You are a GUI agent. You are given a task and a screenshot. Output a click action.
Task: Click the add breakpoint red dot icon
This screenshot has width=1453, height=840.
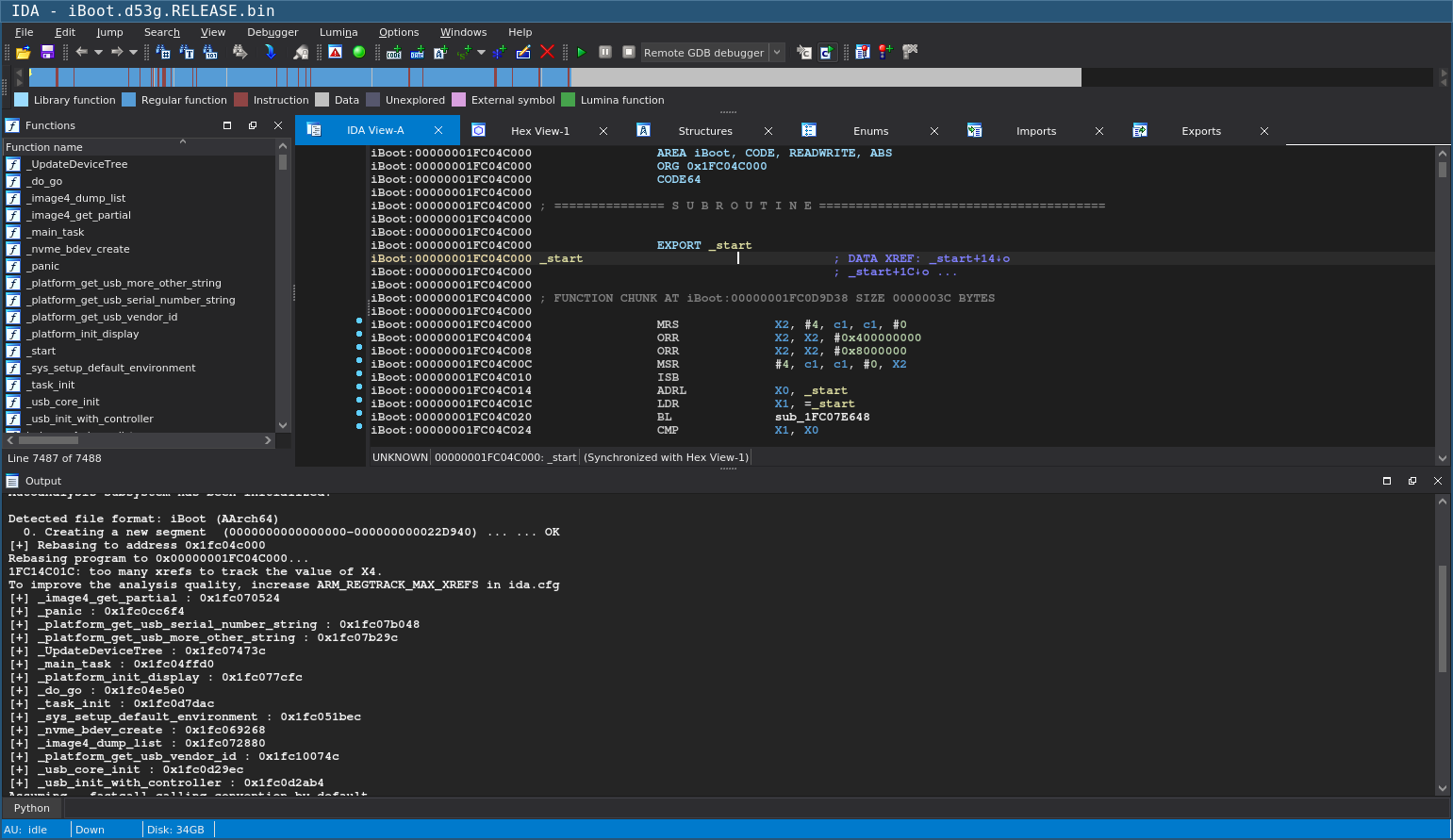pyautogui.click(x=884, y=53)
